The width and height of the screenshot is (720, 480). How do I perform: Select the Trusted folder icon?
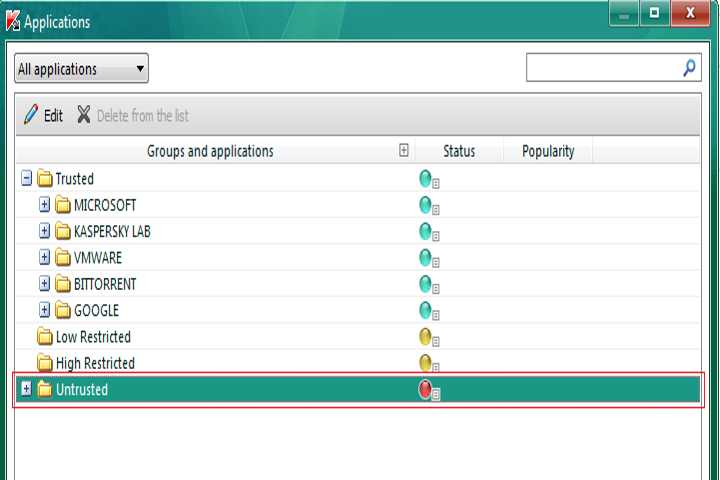(45, 178)
